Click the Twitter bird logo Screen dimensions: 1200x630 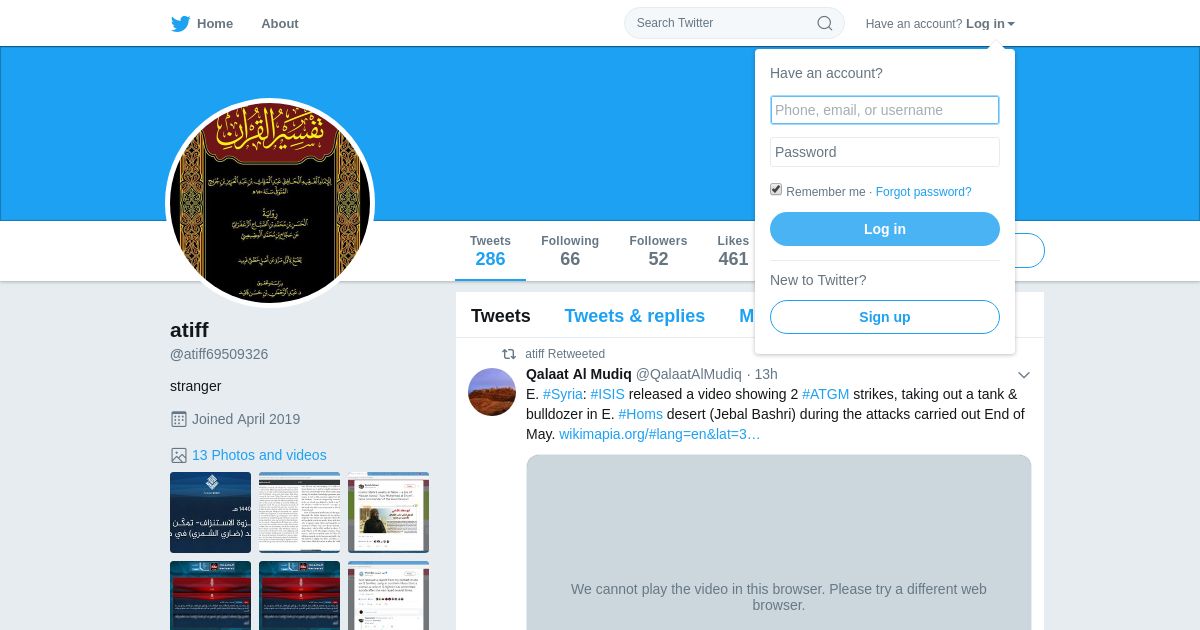(180, 24)
